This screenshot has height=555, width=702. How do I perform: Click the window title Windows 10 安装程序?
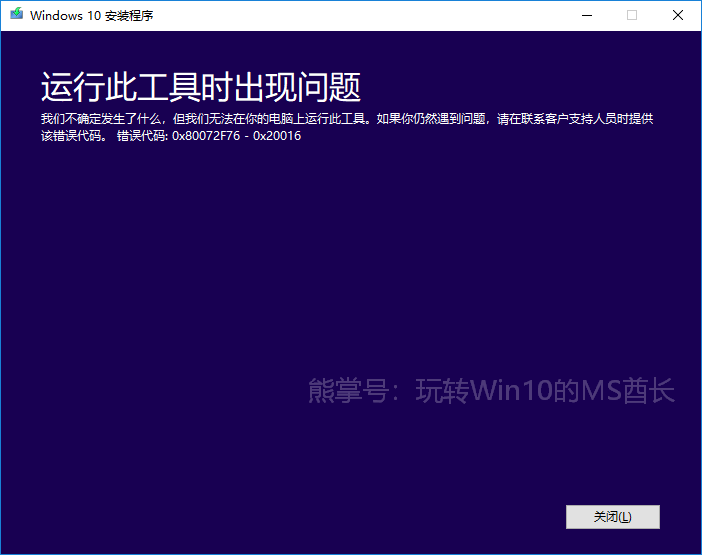click(x=91, y=16)
